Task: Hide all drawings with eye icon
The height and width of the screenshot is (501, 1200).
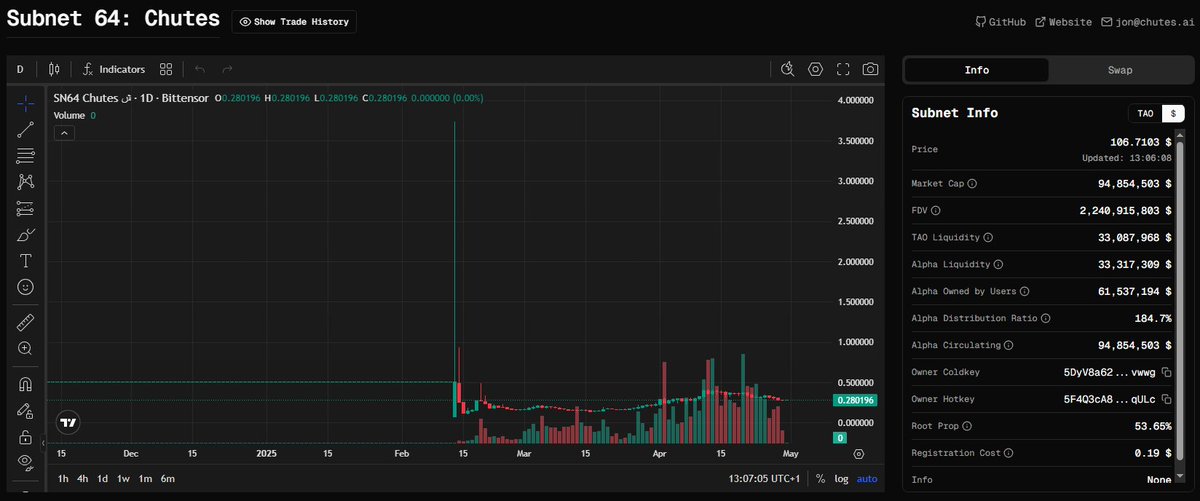Action: [x=25, y=463]
